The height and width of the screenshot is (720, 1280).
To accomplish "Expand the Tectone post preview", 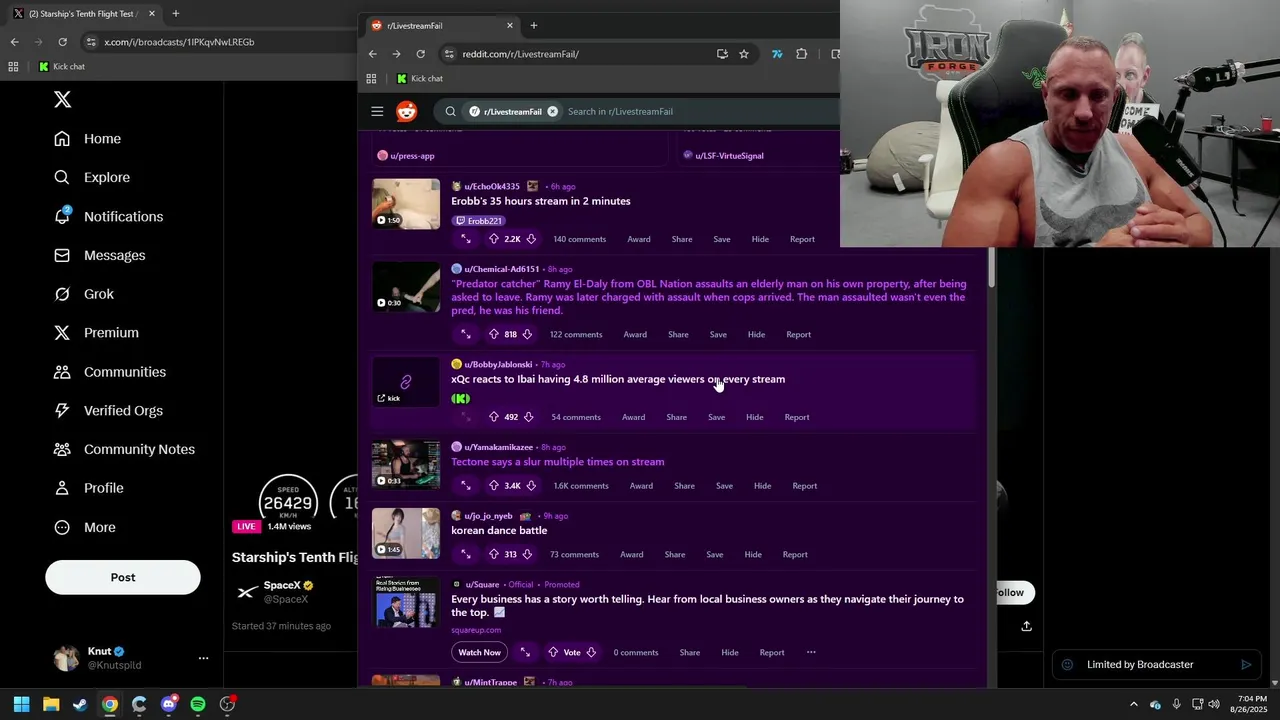I will click(466, 486).
